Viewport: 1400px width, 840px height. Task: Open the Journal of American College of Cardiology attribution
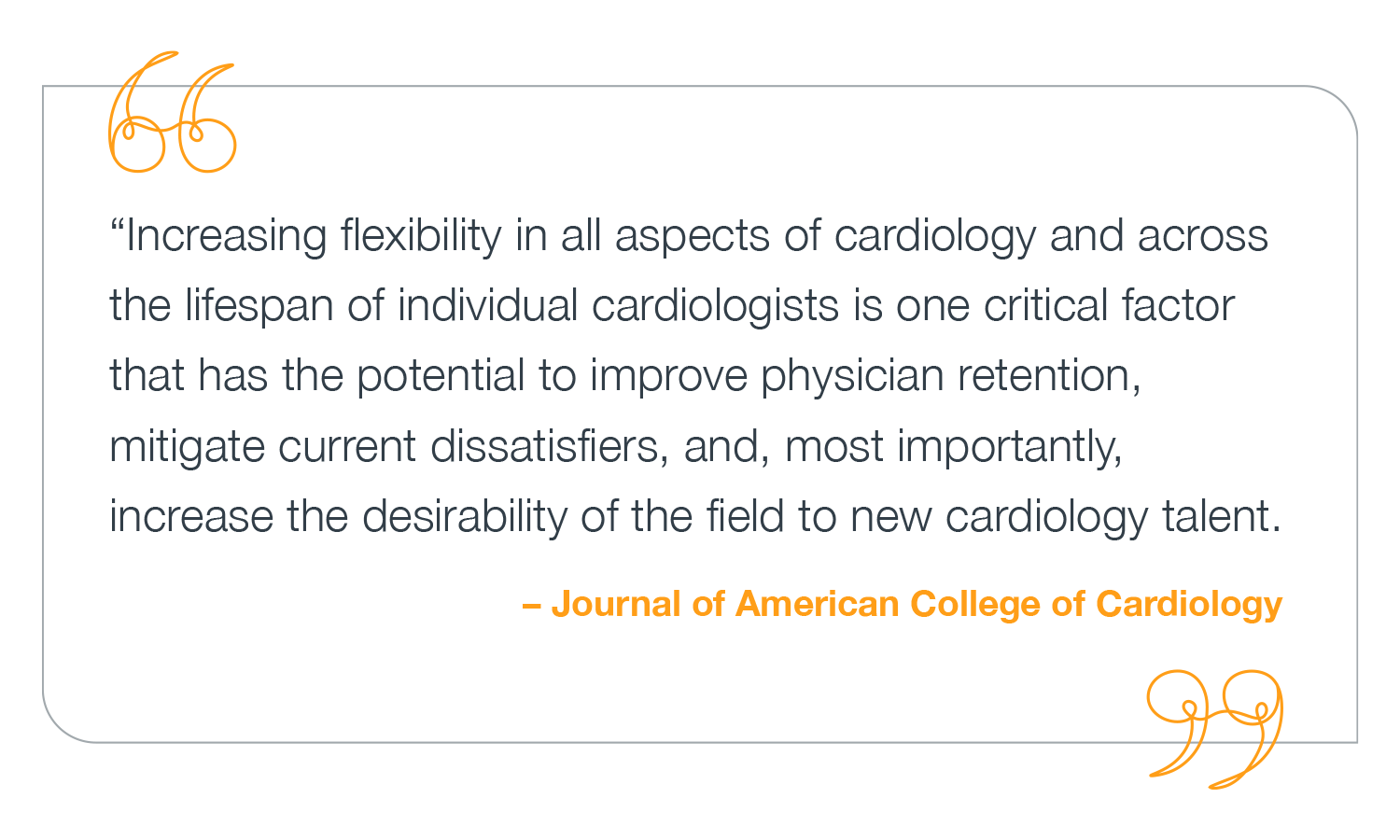[903, 604]
